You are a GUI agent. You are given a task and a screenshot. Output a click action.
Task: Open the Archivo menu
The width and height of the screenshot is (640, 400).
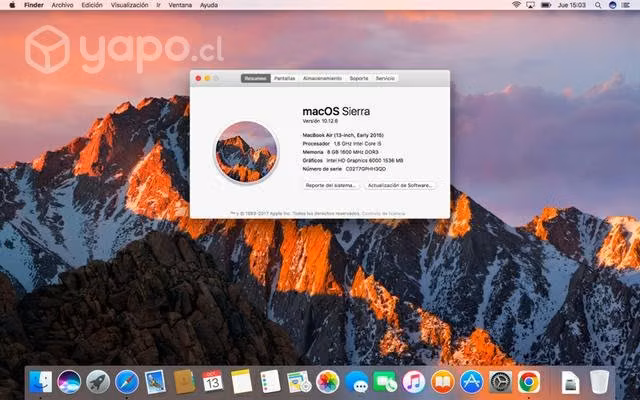pyautogui.click(x=62, y=5)
